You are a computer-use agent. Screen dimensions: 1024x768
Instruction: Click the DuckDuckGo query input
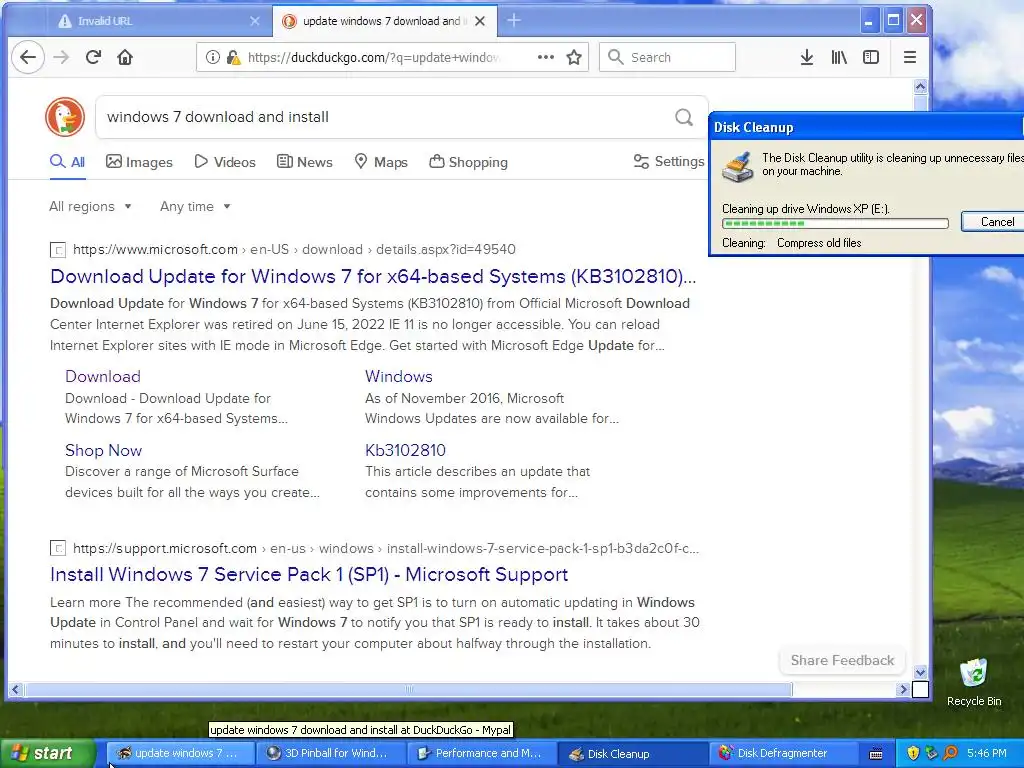point(385,117)
